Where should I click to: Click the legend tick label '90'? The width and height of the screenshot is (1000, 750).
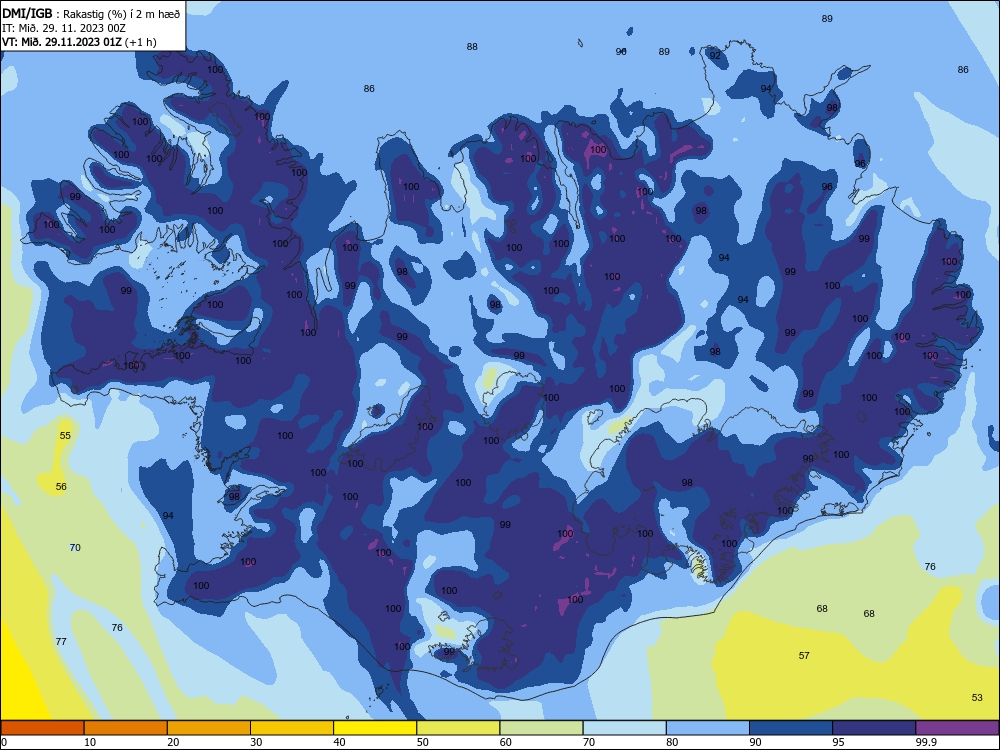coord(755,742)
